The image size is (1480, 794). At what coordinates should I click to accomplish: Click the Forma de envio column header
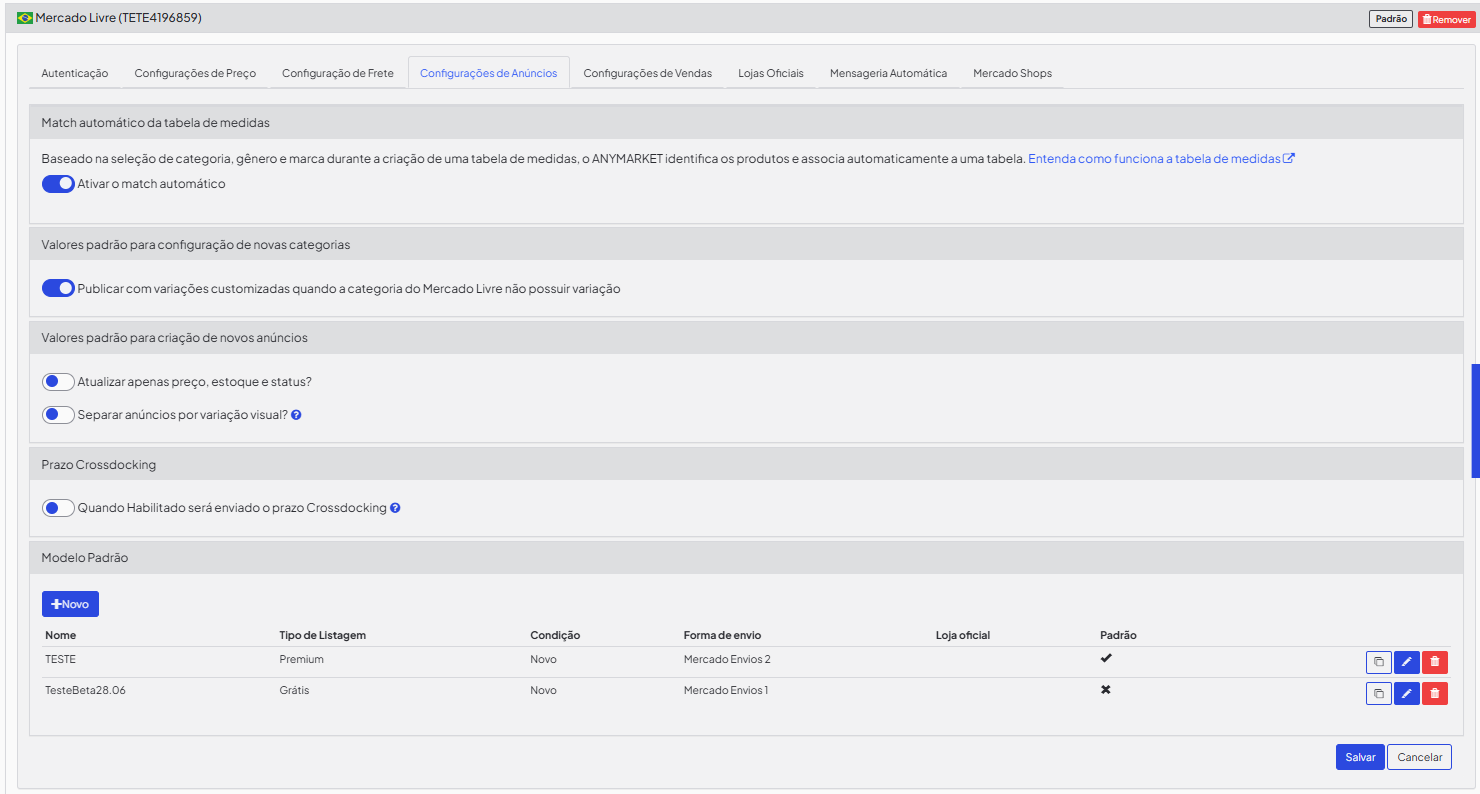(x=722, y=635)
